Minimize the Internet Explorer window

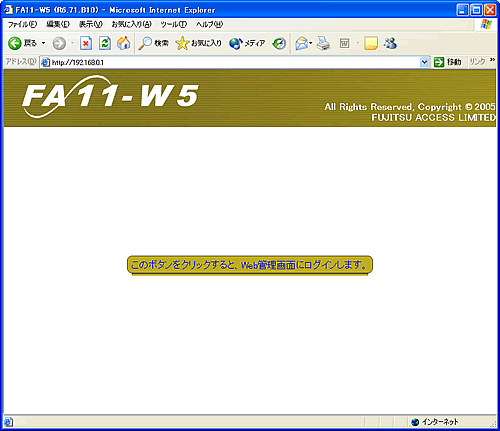462,10
